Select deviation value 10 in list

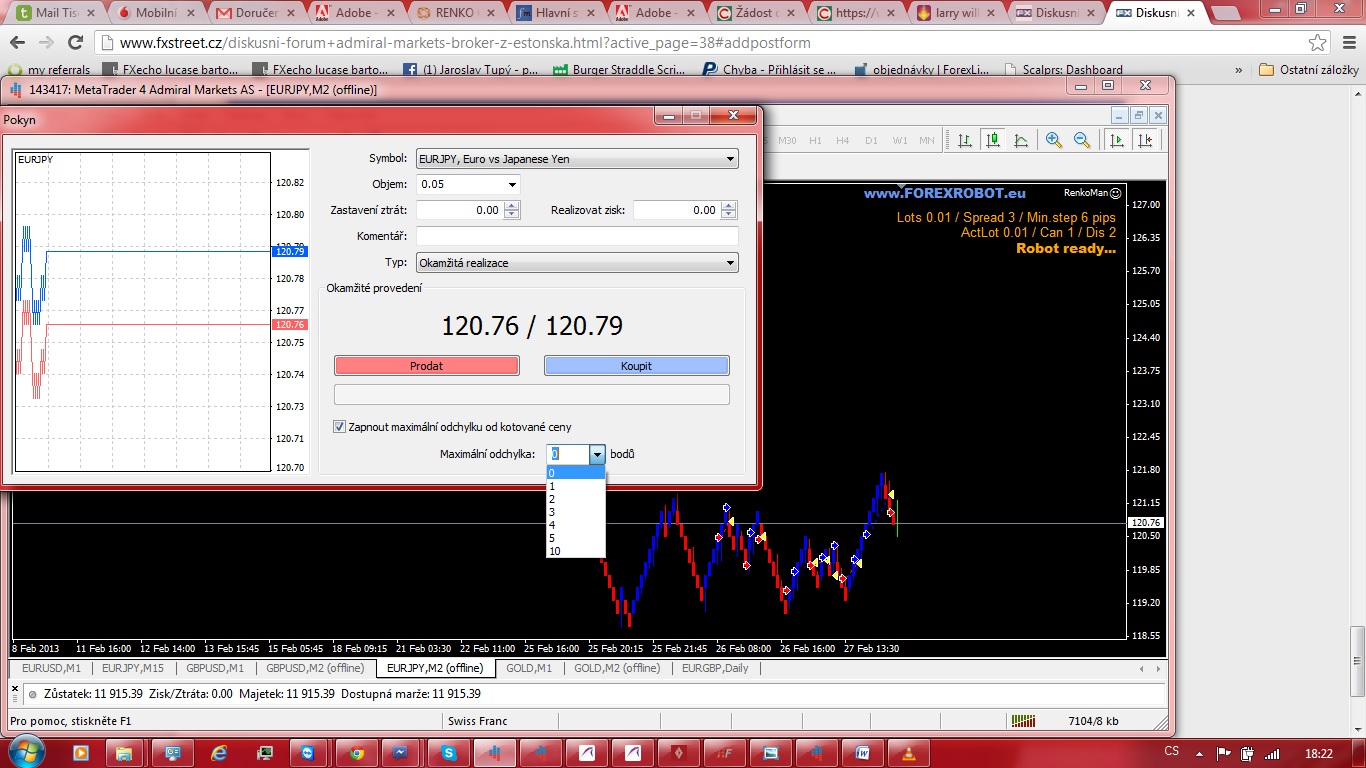(x=576, y=551)
